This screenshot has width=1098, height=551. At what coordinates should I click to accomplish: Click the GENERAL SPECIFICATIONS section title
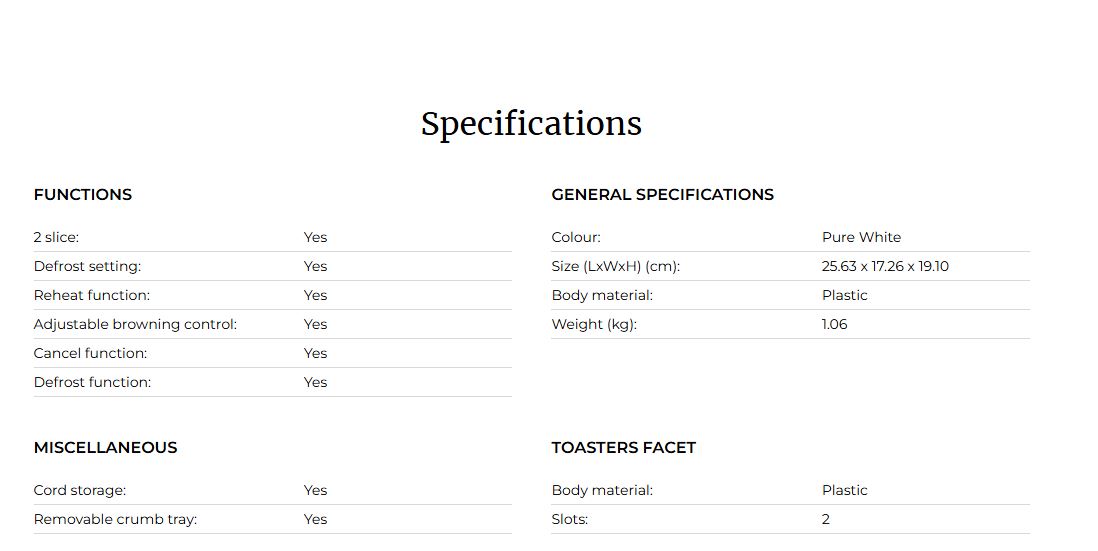coord(662,195)
